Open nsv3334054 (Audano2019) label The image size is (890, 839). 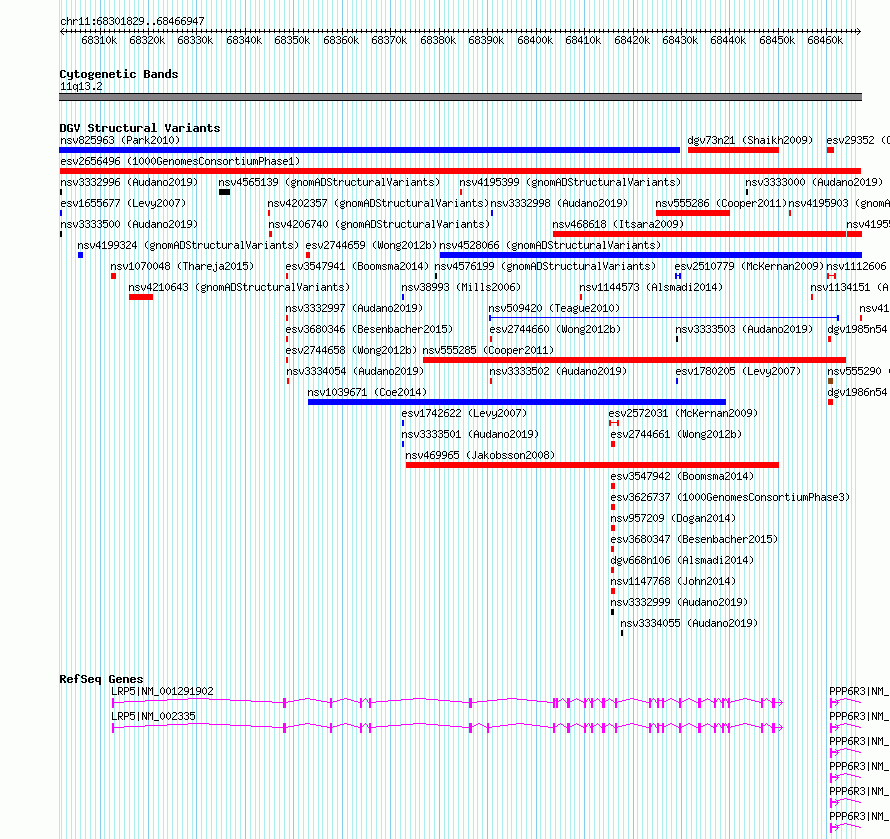coord(355,371)
